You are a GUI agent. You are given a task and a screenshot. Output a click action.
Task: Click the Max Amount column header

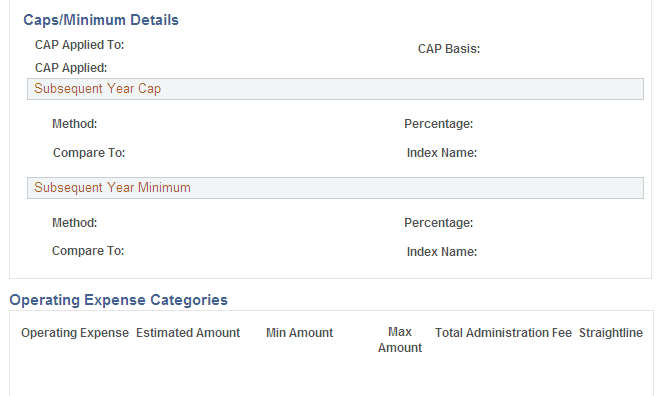[x=400, y=340]
